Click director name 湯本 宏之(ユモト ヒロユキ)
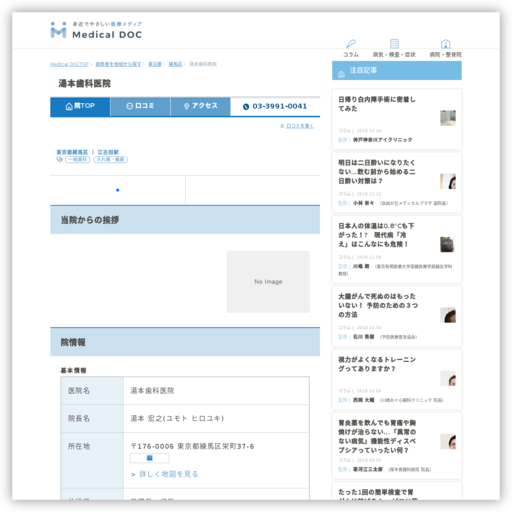512x512 pixels. (x=177, y=418)
